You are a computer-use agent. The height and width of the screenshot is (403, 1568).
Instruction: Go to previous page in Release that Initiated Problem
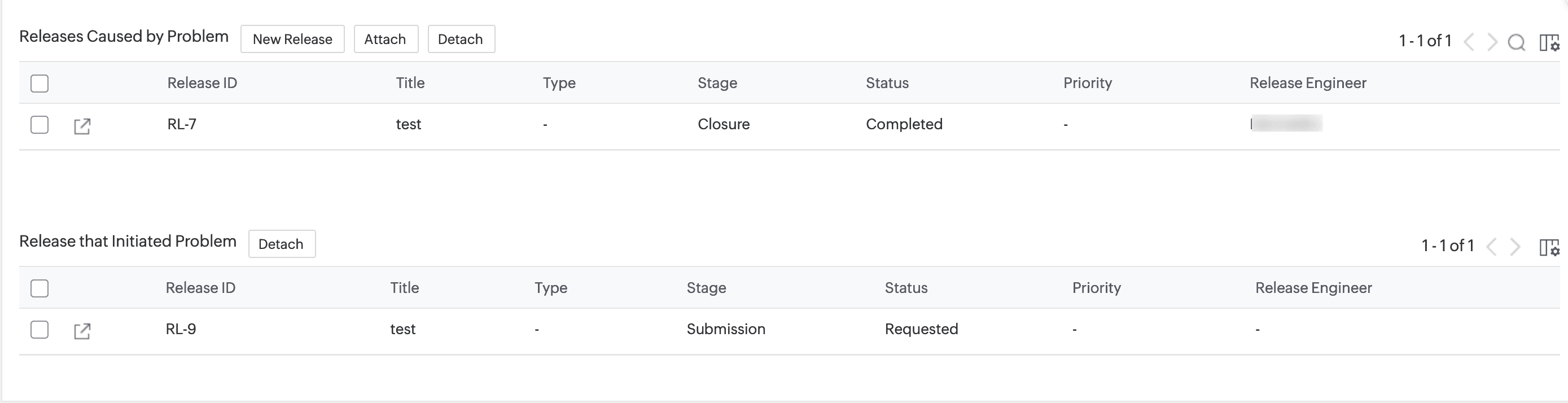1492,247
